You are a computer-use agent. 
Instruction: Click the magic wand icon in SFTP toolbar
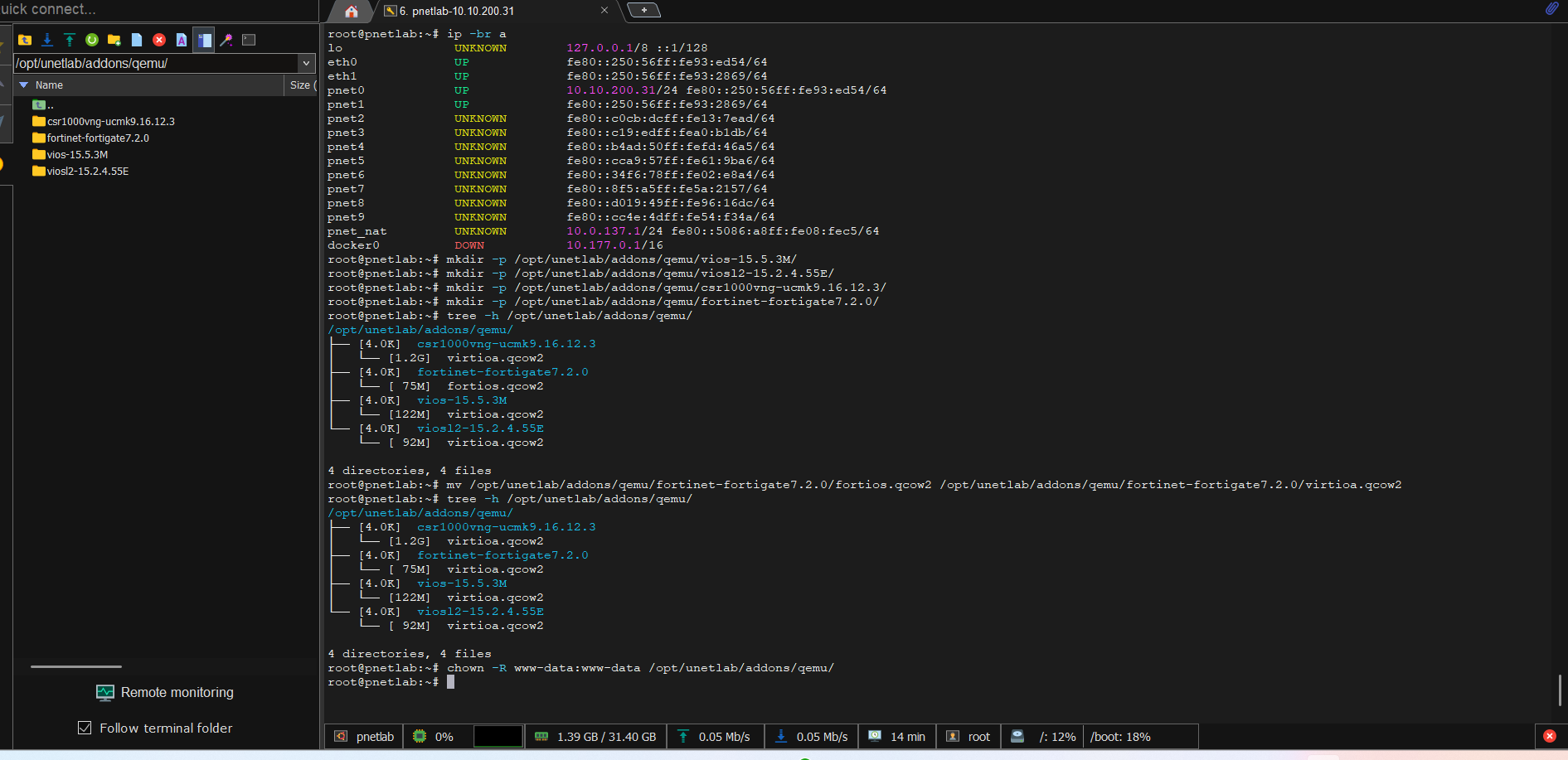226,40
